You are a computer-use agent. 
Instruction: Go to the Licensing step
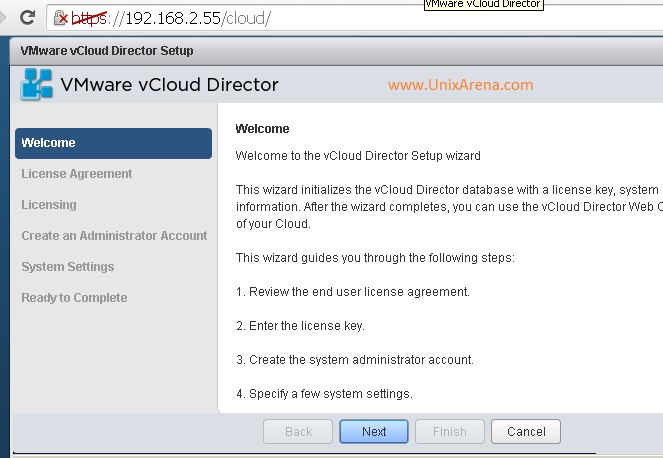point(49,205)
